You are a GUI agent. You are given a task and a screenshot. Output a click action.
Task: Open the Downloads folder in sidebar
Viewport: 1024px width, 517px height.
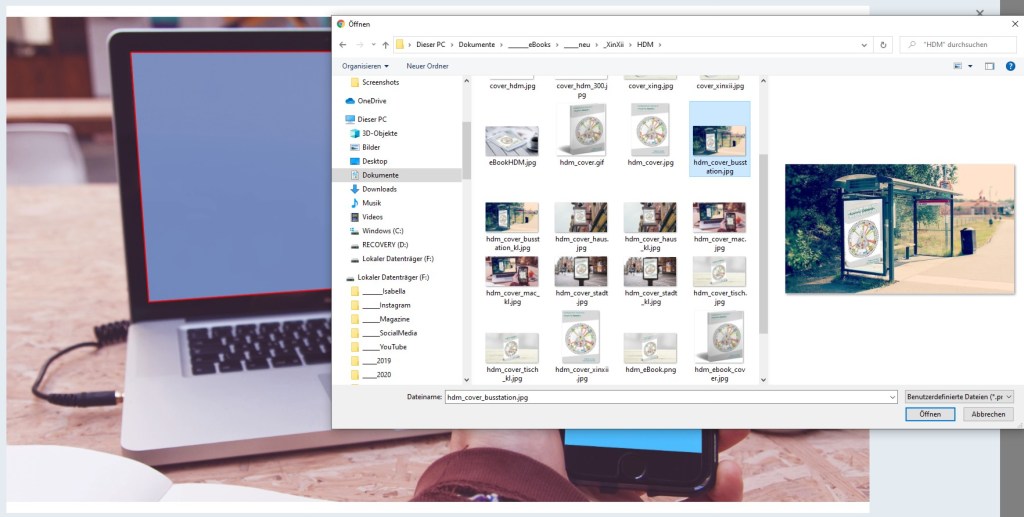click(x=378, y=189)
